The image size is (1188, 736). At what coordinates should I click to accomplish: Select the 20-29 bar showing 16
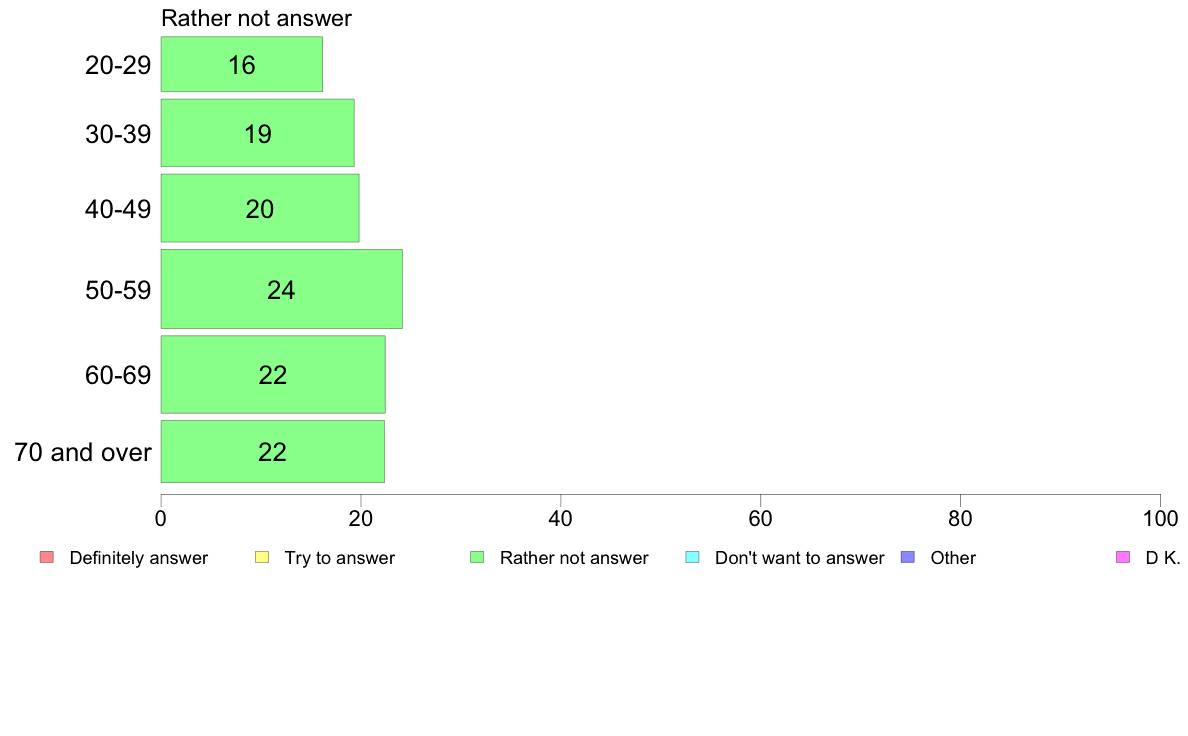[241, 65]
